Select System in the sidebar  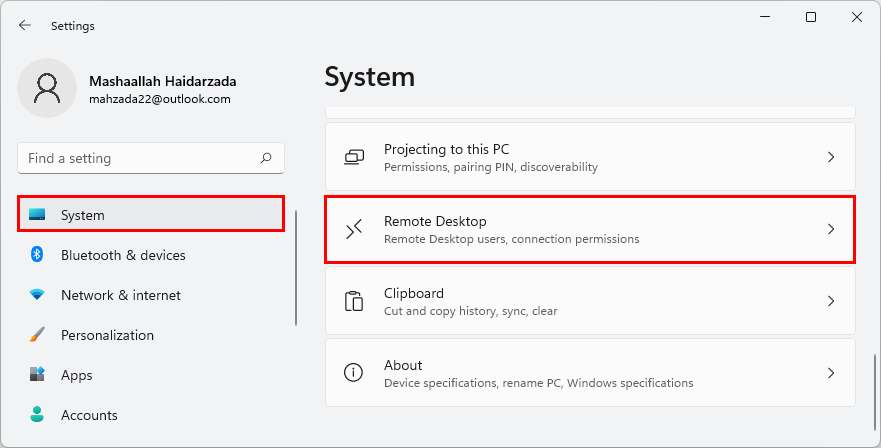coord(151,215)
